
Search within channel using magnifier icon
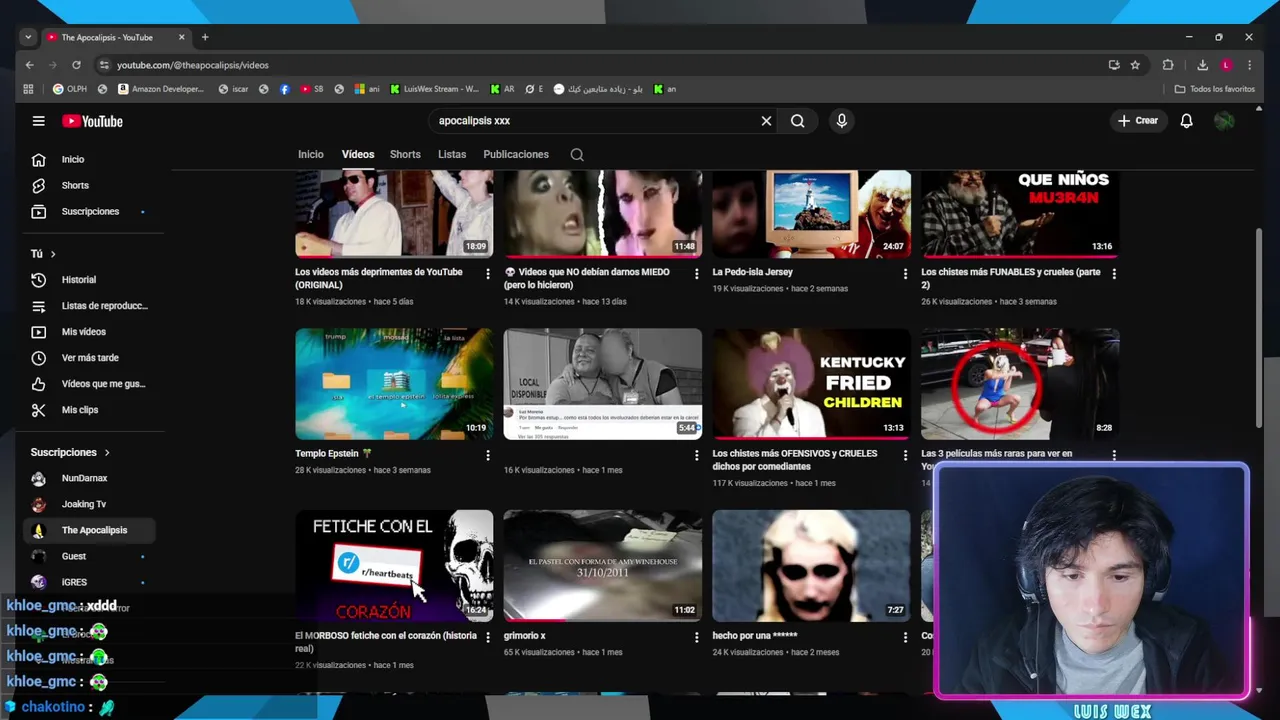(x=577, y=154)
